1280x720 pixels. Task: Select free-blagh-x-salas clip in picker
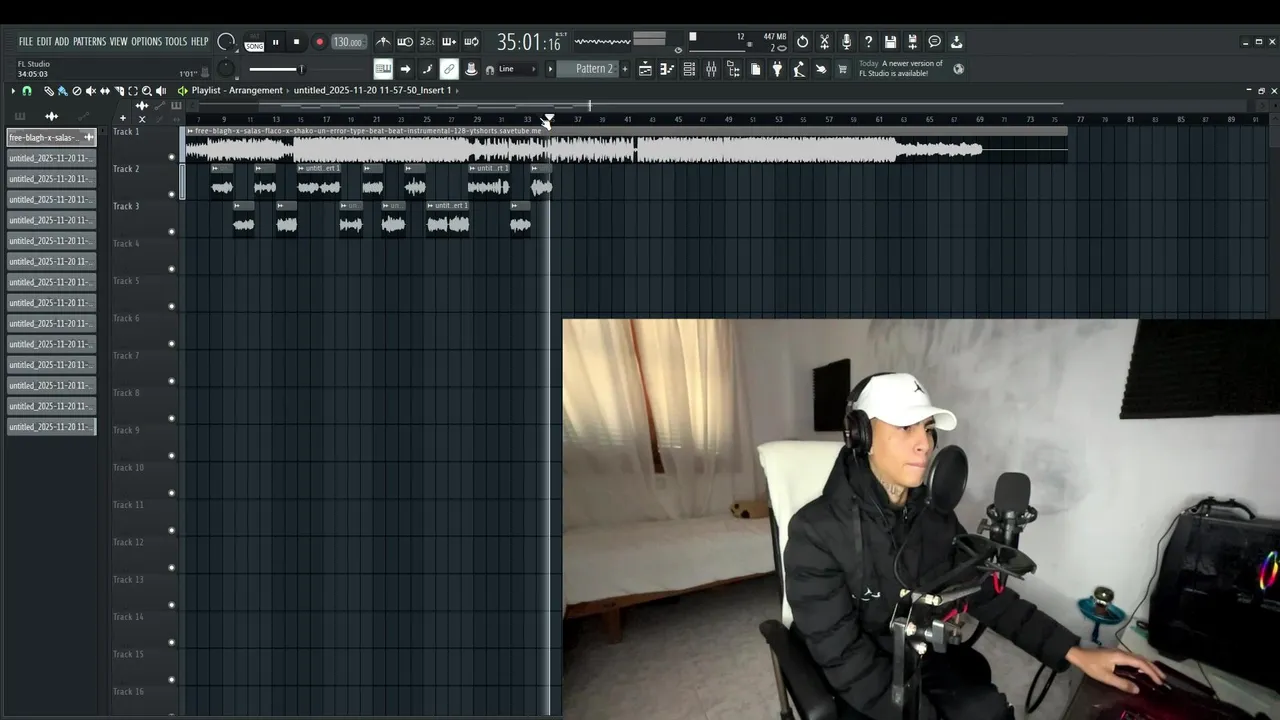pos(51,137)
